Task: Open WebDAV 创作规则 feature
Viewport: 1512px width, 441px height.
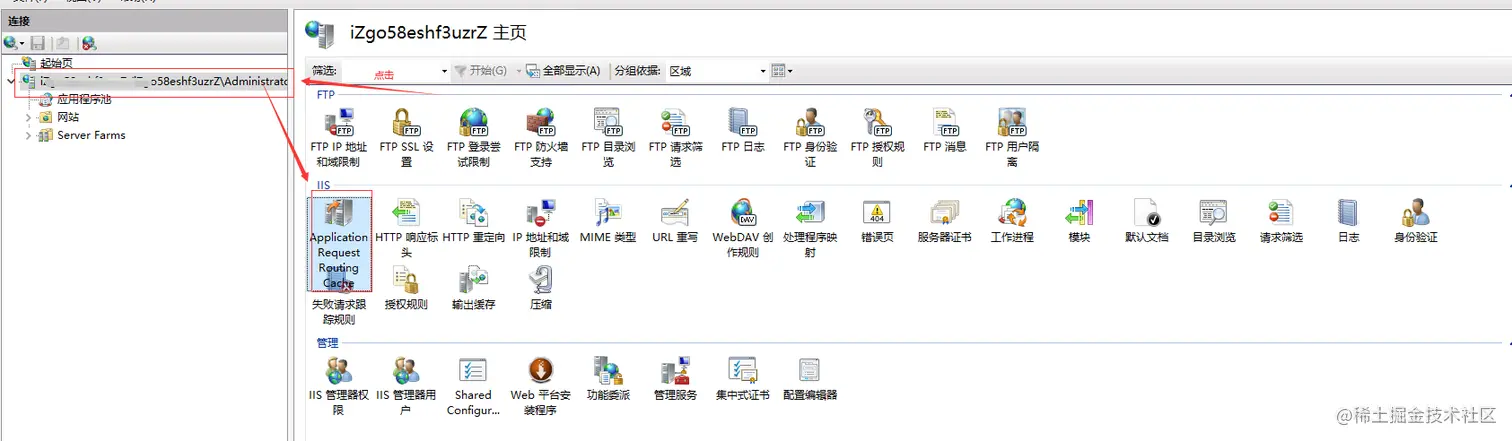Action: [x=742, y=228]
